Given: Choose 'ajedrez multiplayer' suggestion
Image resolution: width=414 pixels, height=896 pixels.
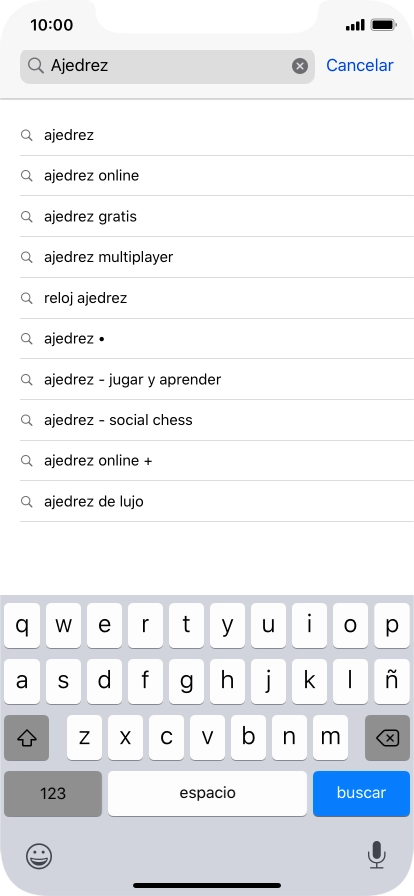Looking at the screenshot, I should tap(217, 257).
